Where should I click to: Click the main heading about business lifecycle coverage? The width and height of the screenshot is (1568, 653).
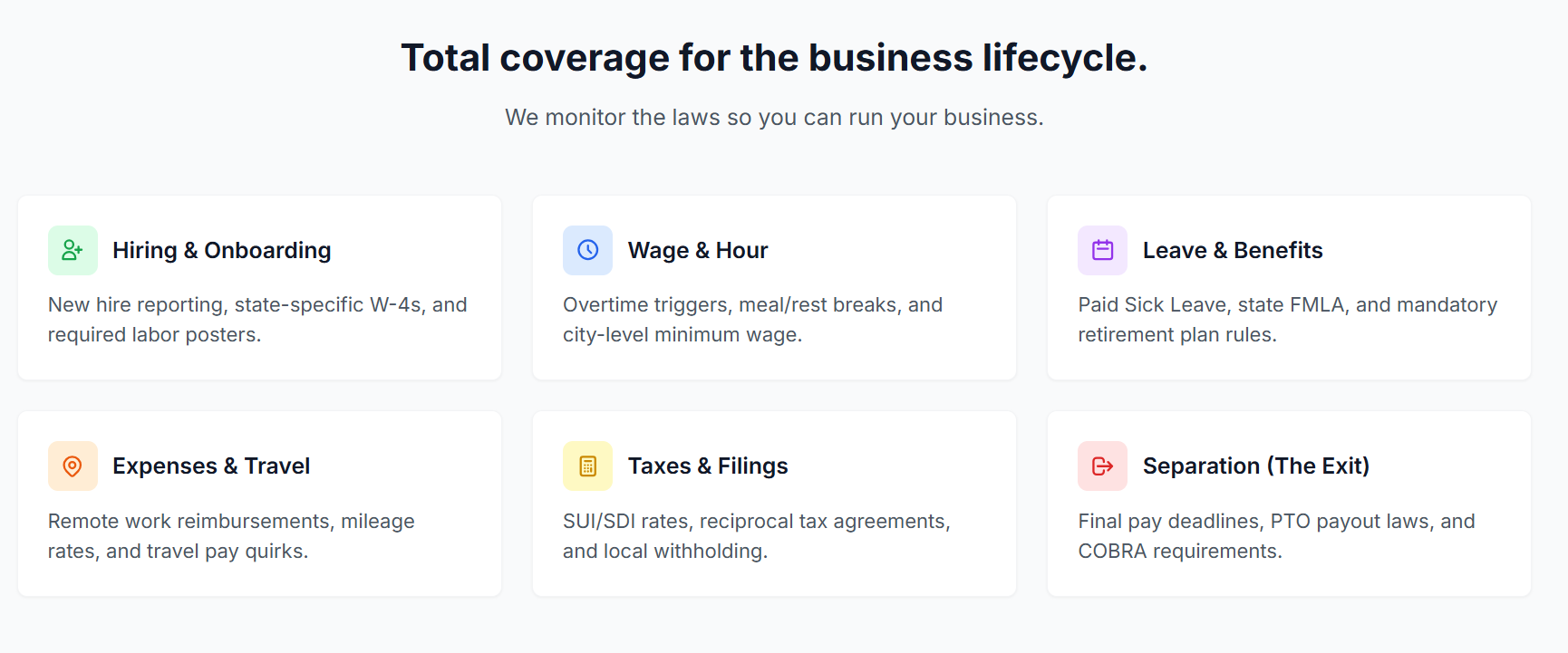pyautogui.click(x=775, y=57)
